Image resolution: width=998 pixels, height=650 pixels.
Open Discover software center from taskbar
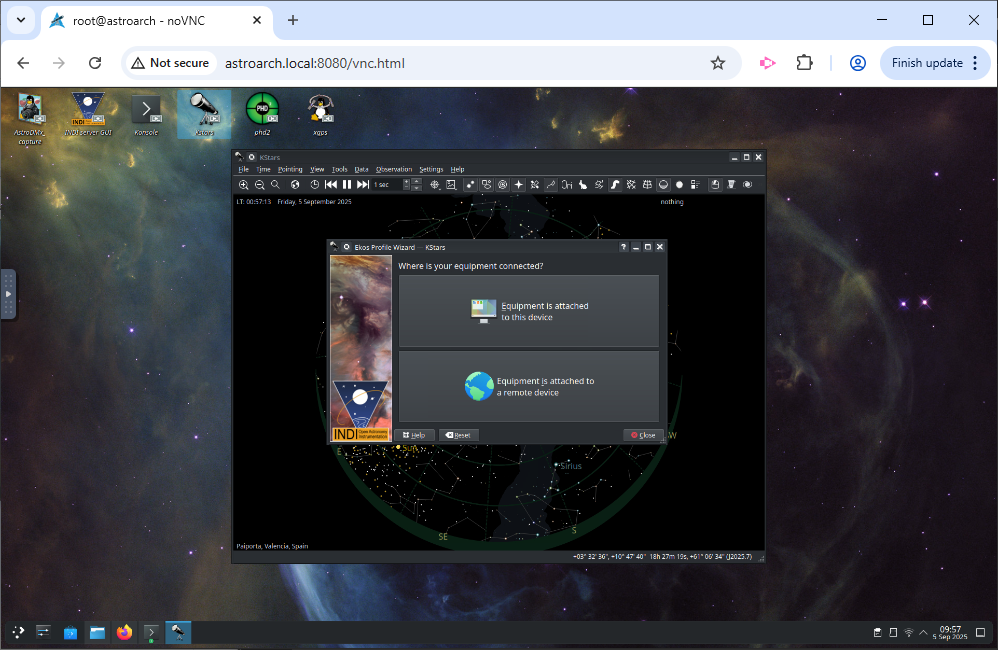[x=71, y=632]
